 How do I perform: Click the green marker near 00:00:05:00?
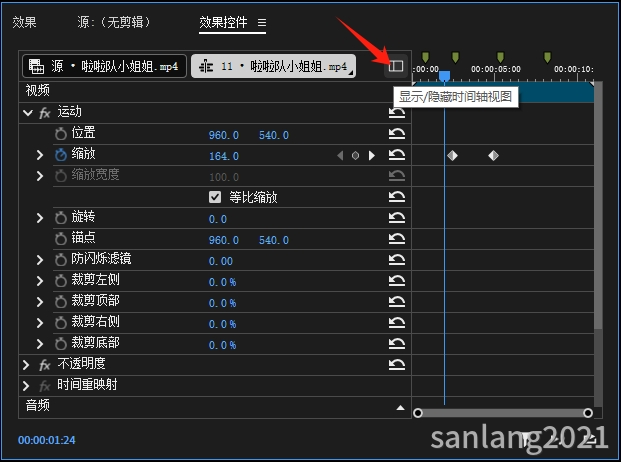pyautogui.click(x=500, y=57)
